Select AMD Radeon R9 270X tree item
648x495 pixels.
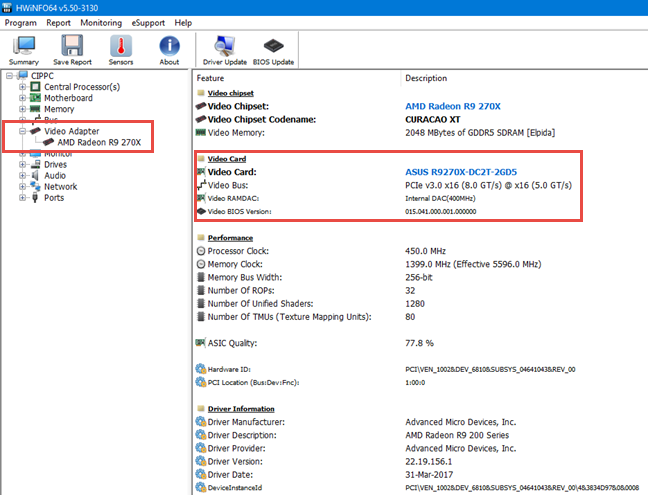point(99,142)
